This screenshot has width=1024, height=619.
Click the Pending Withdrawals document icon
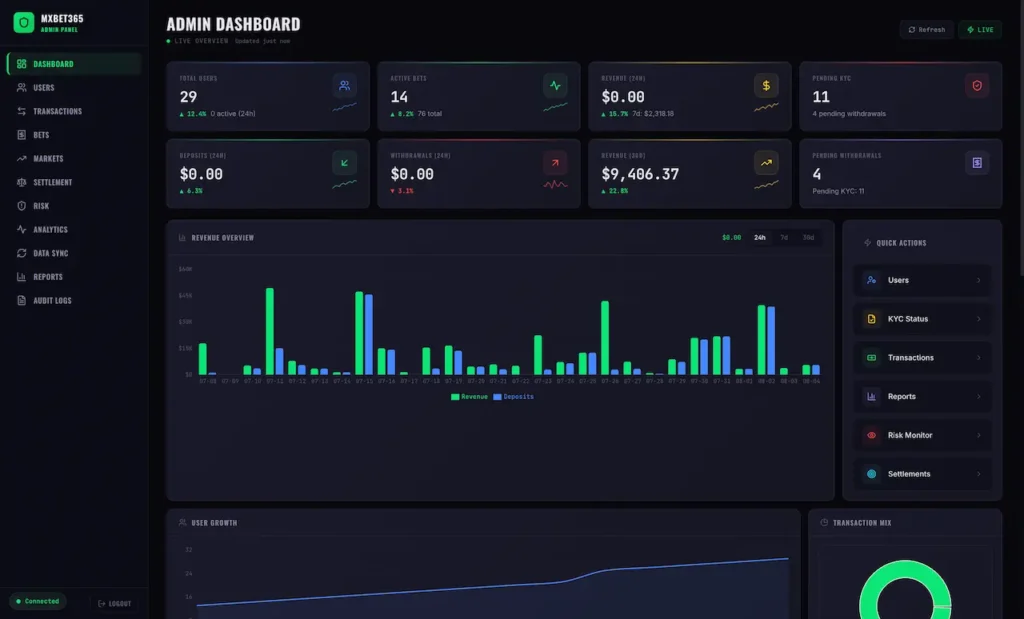[x=977, y=163]
